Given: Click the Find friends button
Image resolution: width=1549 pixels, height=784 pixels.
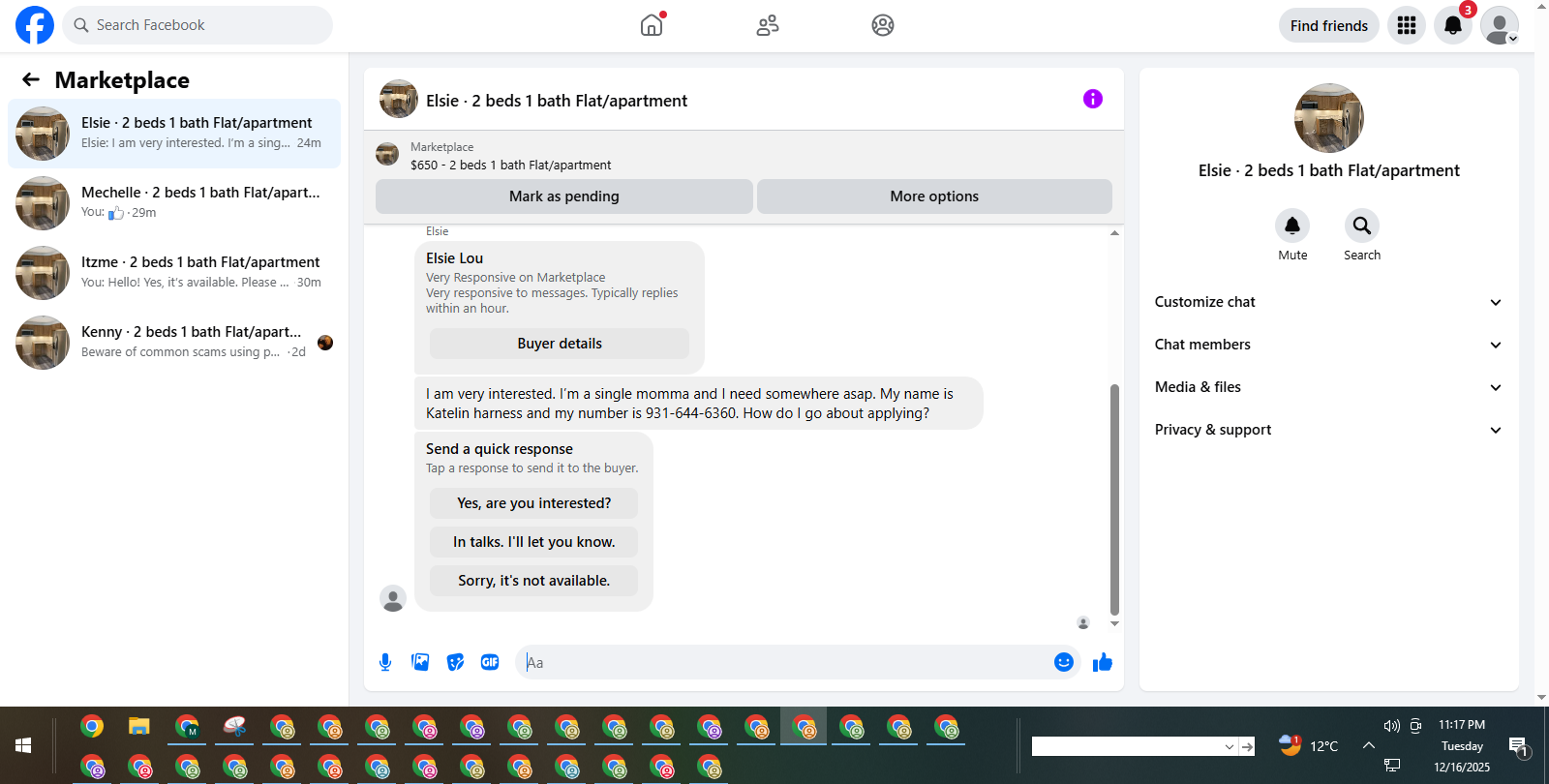Looking at the screenshot, I should pyautogui.click(x=1329, y=25).
